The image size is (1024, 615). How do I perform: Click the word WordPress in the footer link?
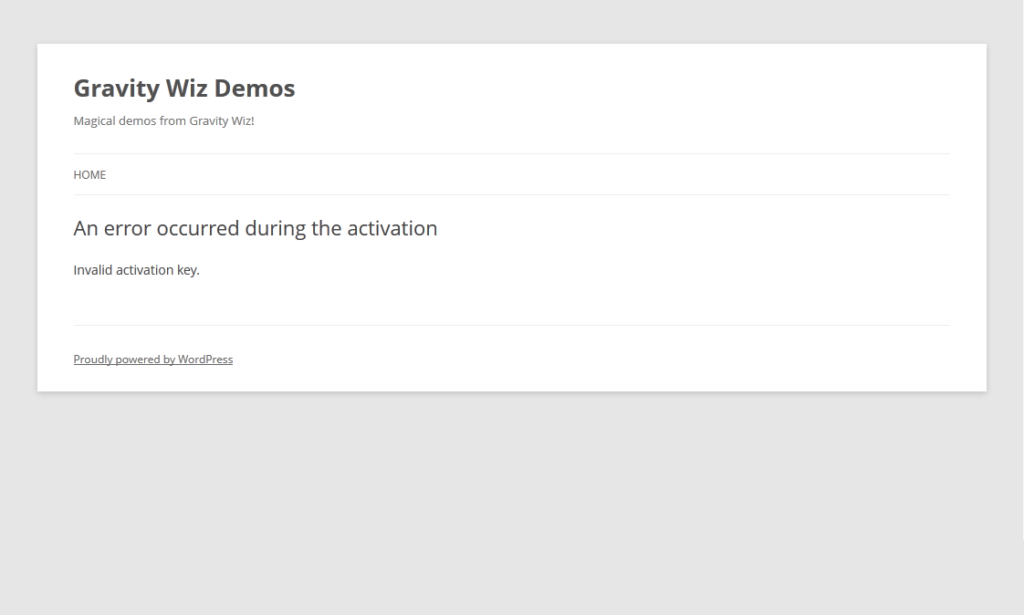coord(206,359)
